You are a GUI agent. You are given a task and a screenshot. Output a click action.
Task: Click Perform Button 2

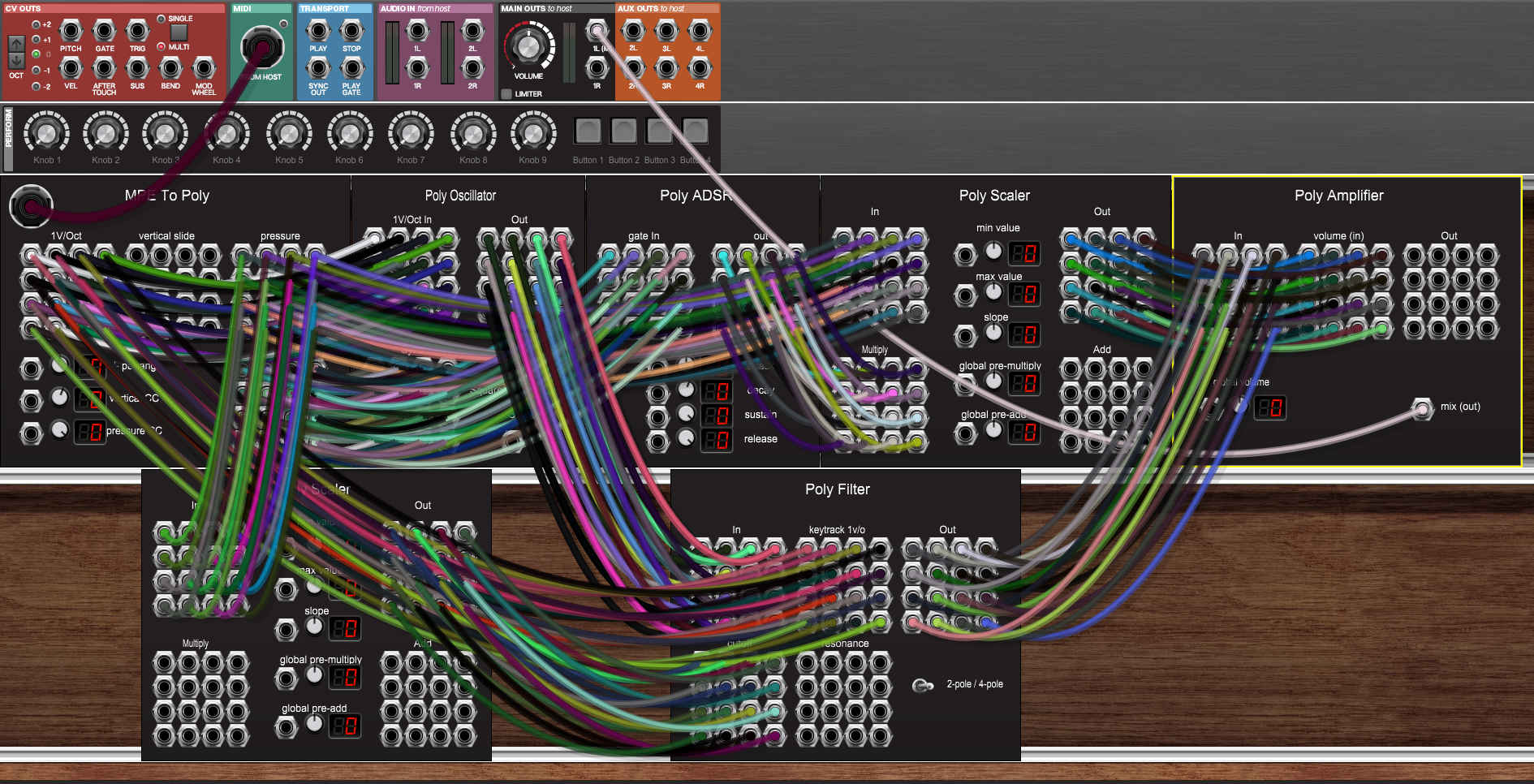[623, 130]
